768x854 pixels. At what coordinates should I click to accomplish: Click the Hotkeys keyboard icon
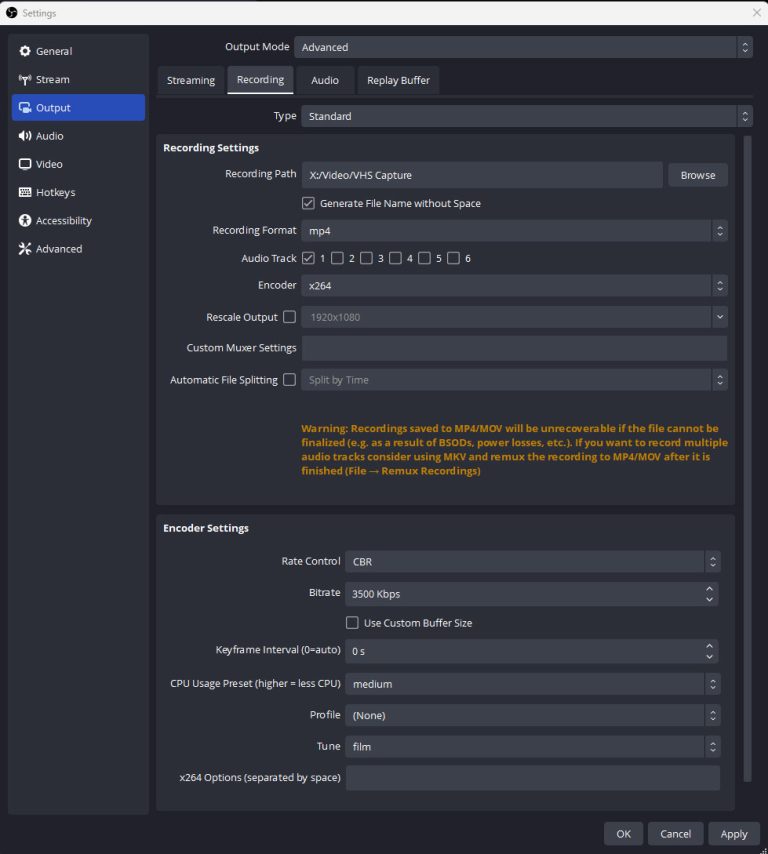pos(26,192)
